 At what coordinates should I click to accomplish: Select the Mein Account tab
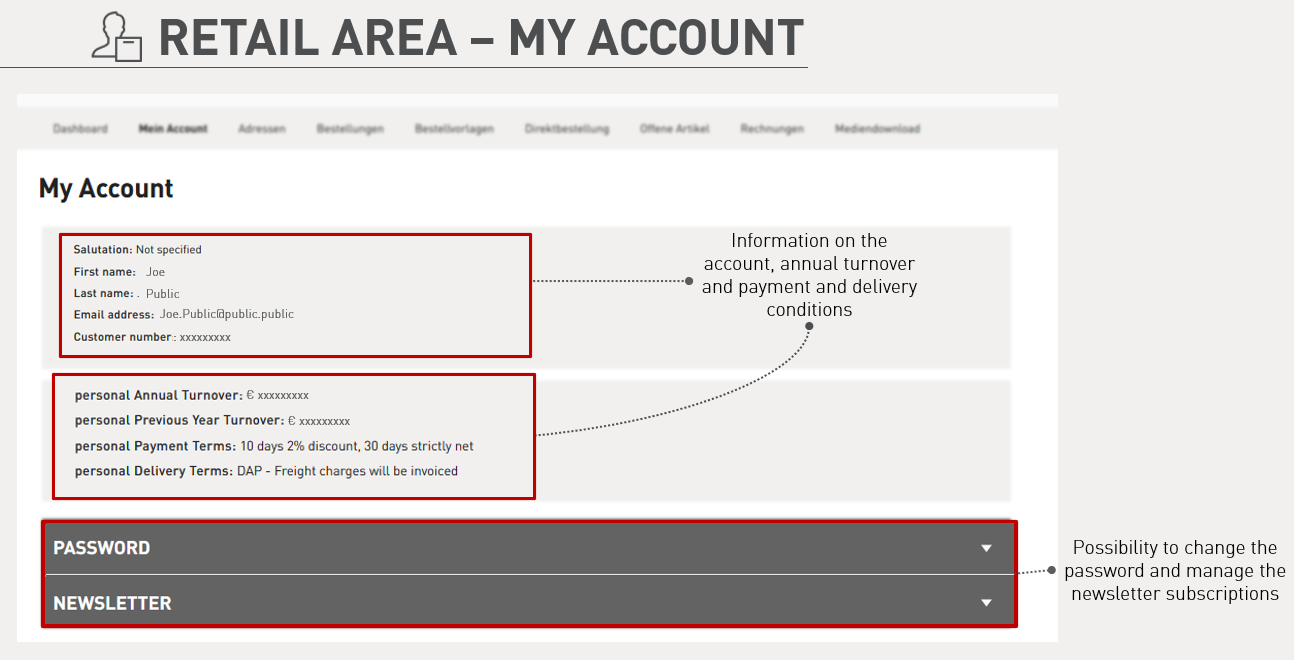[x=173, y=129]
